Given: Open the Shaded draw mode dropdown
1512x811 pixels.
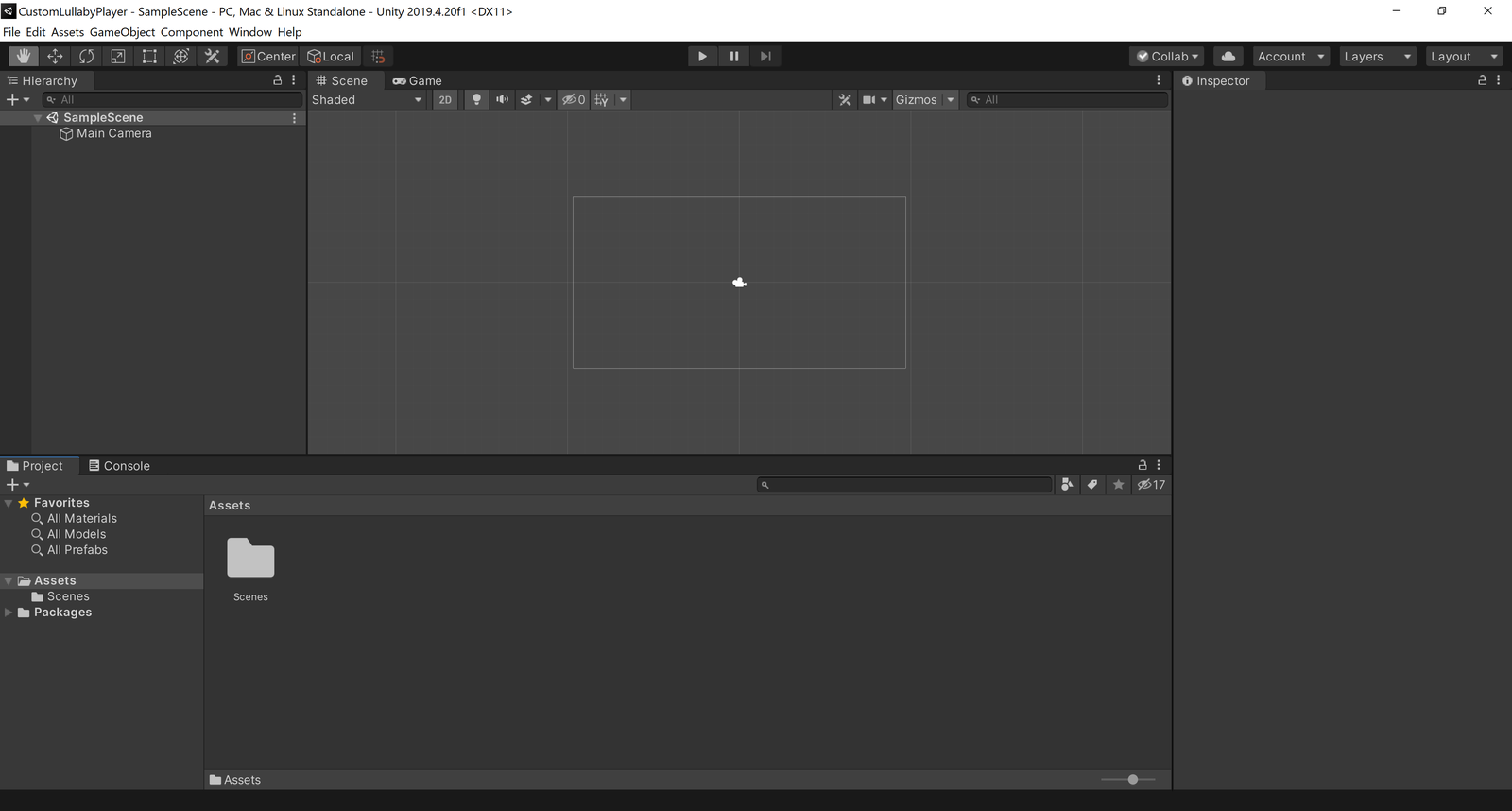Looking at the screenshot, I should 368,100.
